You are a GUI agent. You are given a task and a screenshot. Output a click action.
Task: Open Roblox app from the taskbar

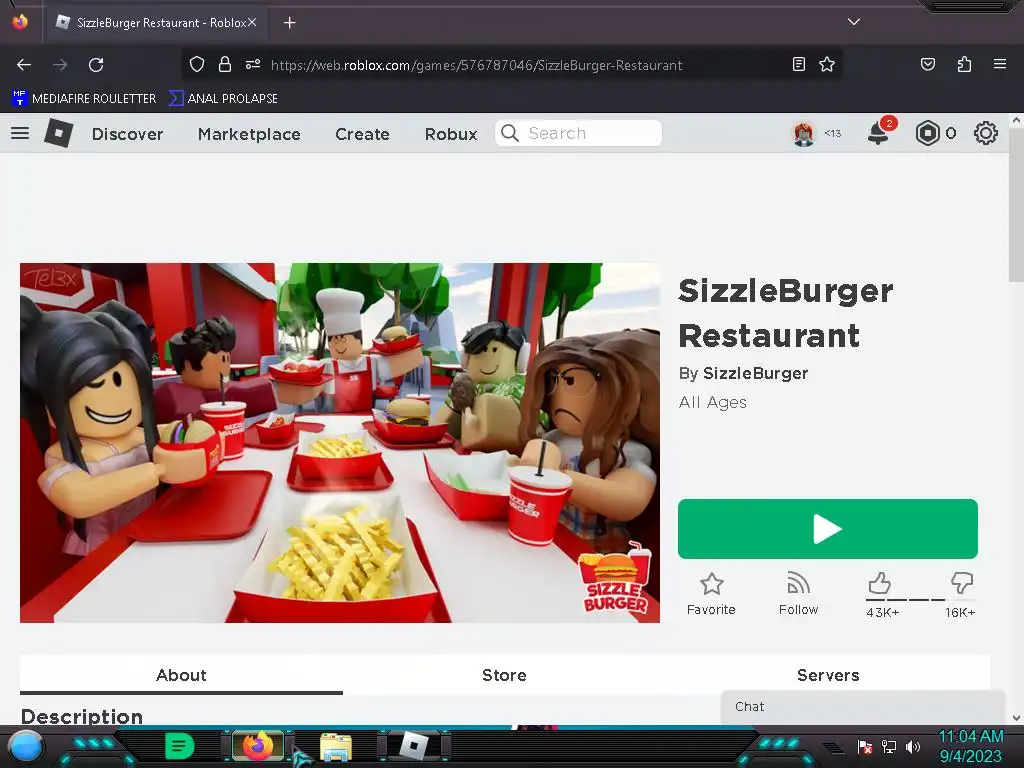click(413, 746)
